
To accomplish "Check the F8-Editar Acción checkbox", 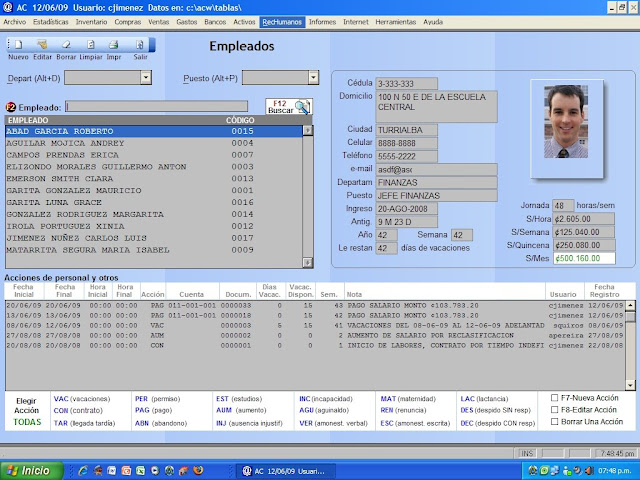I will pyautogui.click(x=554, y=409).
